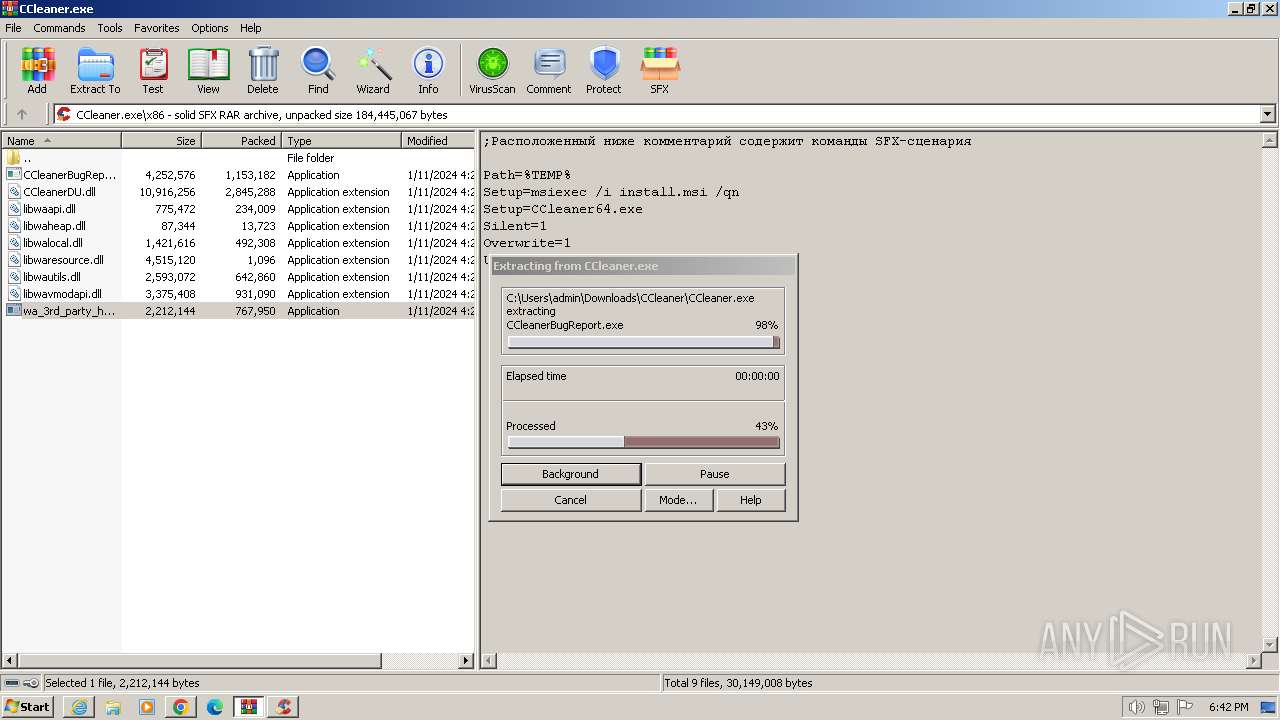Open the Options menu

coord(210,28)
